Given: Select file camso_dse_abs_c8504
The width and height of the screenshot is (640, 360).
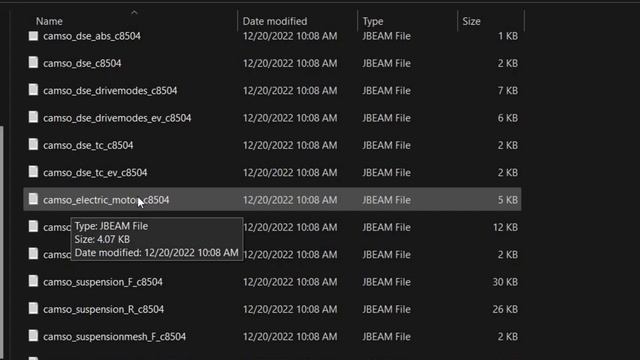Looking at the screenshot, I should 92,36.
